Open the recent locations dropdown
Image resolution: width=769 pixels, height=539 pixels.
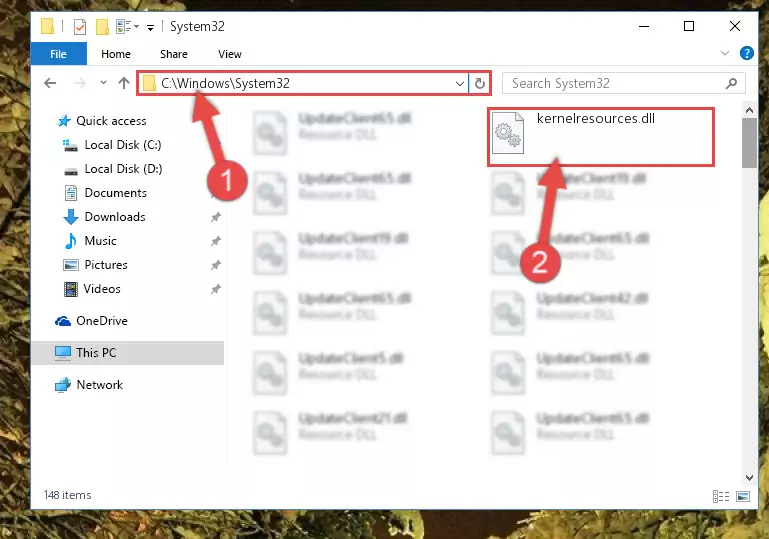pyautogui.click(x=103, y=82)
